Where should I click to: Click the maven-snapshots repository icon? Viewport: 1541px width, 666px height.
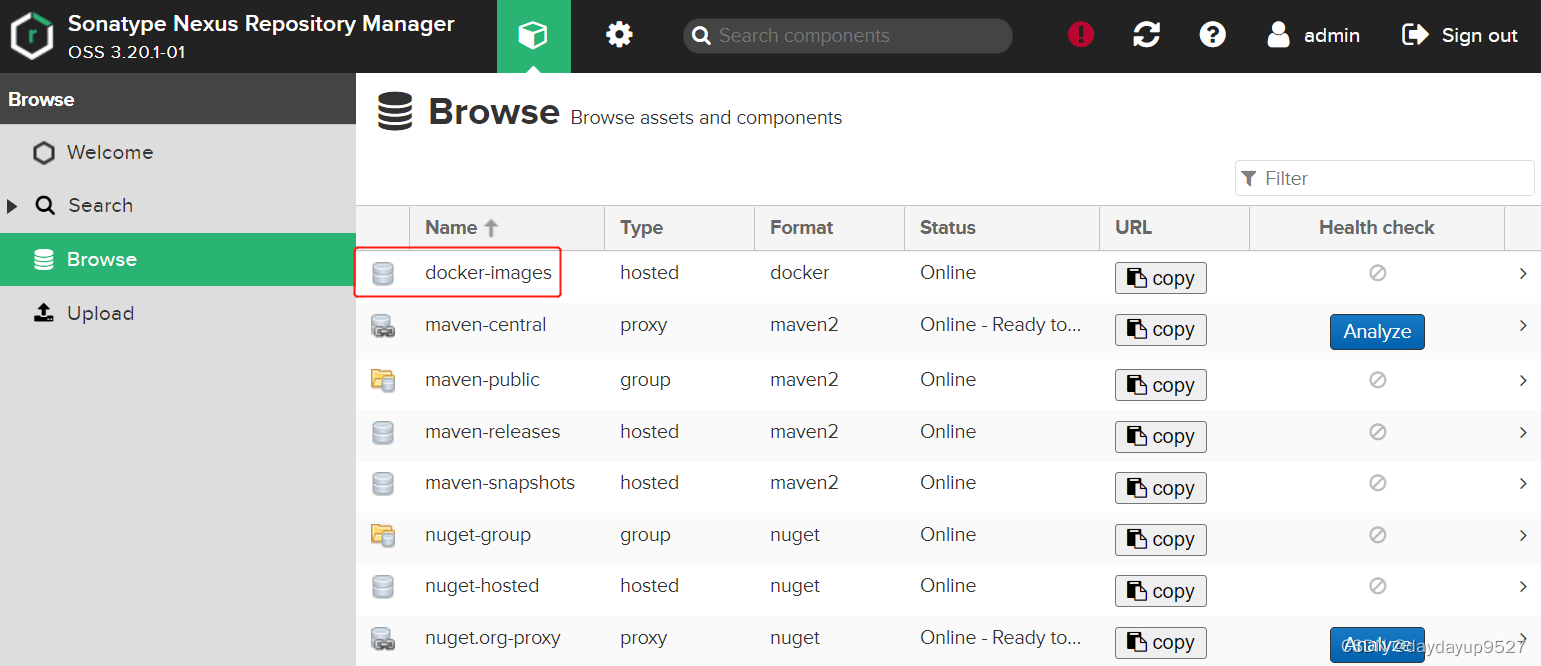pos(382,483)
